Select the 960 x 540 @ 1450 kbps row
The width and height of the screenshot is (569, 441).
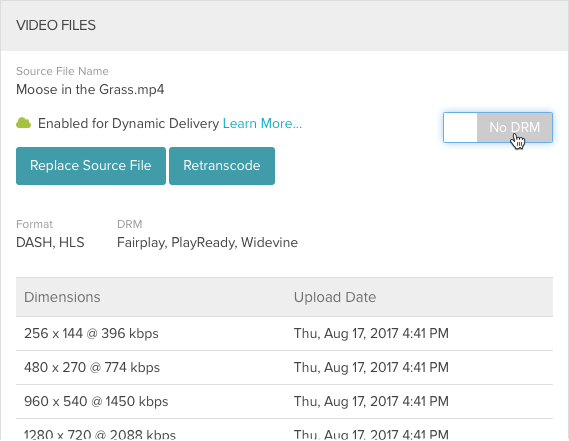284,401
